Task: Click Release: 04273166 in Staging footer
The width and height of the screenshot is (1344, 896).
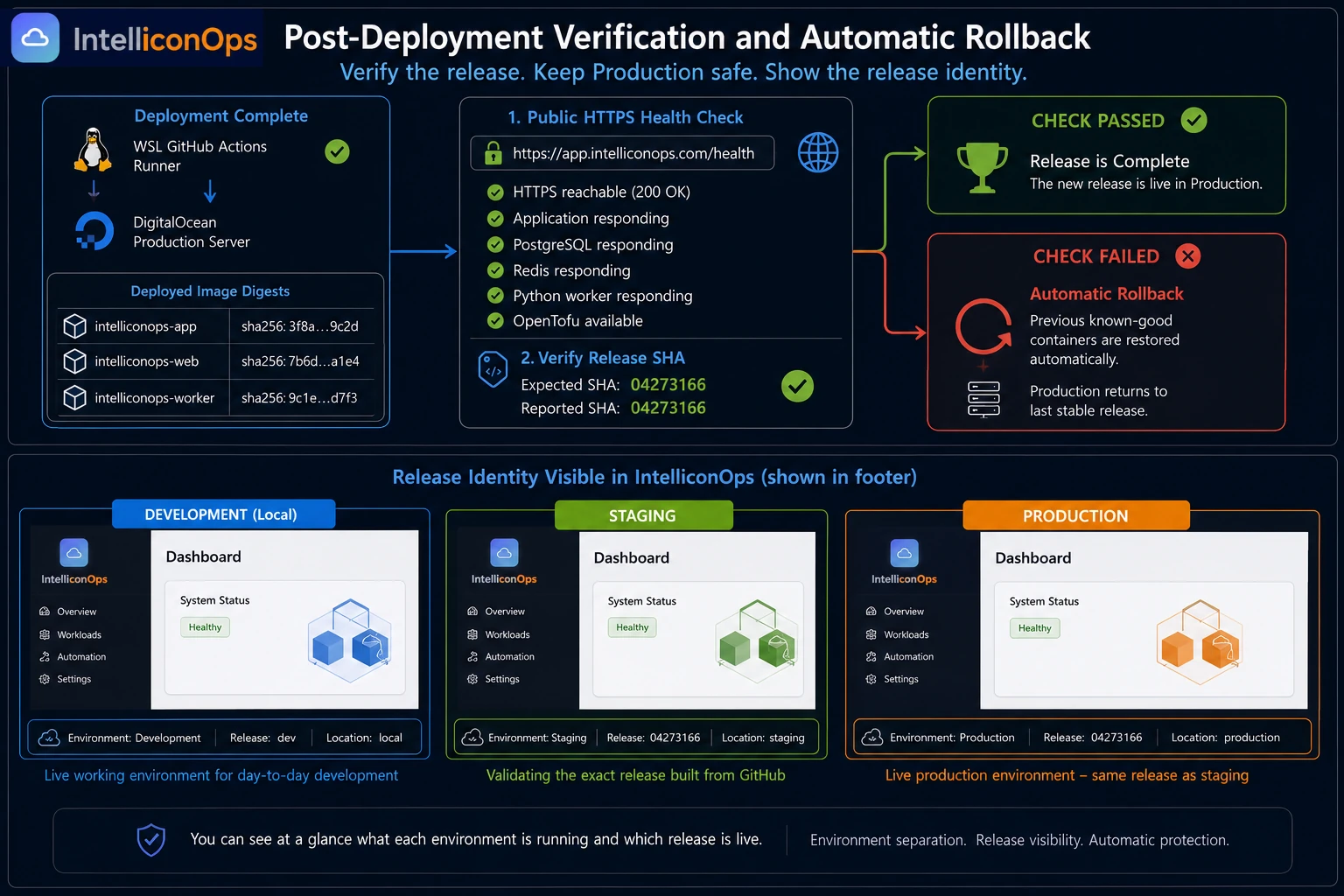Action: pos(654,738)
